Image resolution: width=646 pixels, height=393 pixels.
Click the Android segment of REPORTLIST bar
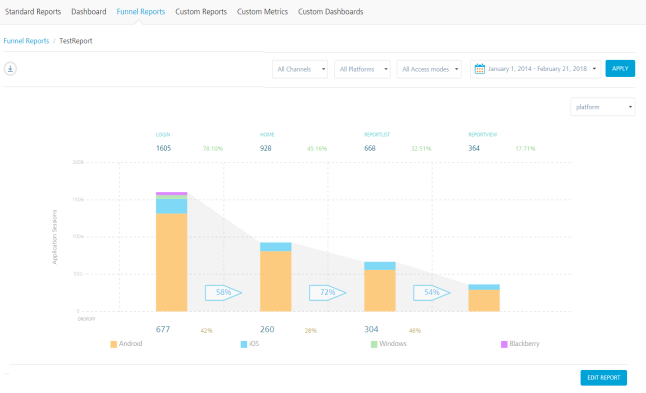(x=380, y=290)
